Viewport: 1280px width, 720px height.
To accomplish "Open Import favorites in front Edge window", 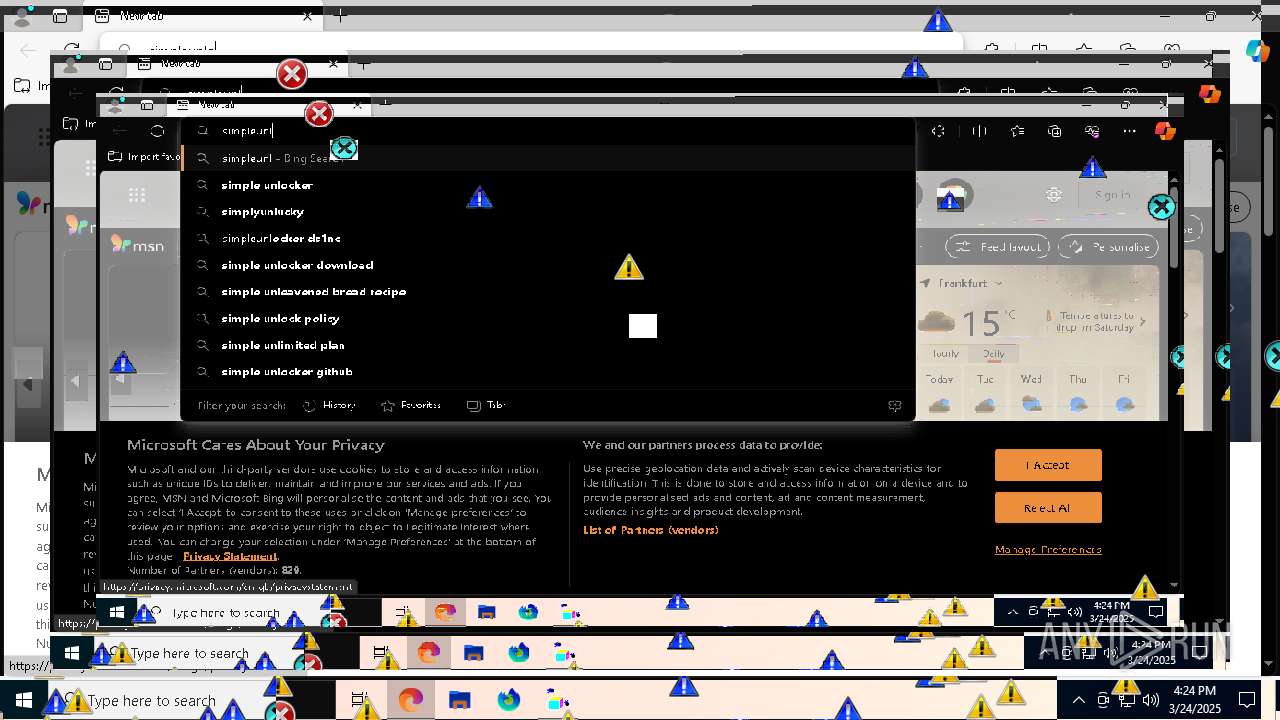I will click(144, 157).
